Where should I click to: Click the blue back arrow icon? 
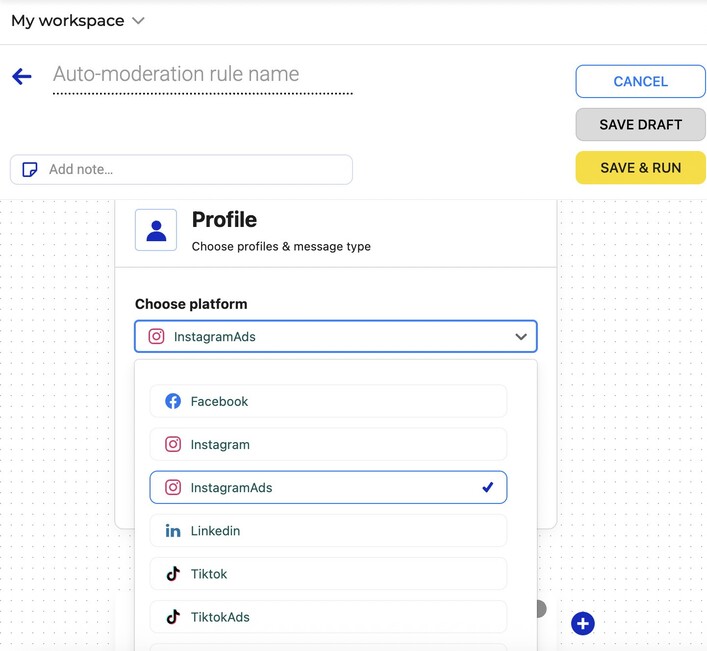pos(22,76)
